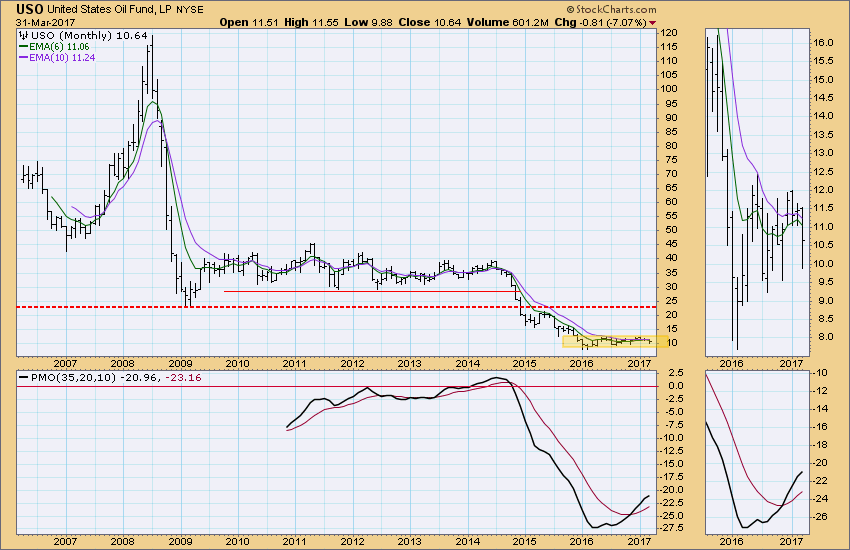
Task: Click the 2017 label under zoomed PMO panel
Action: coord(790,540)
